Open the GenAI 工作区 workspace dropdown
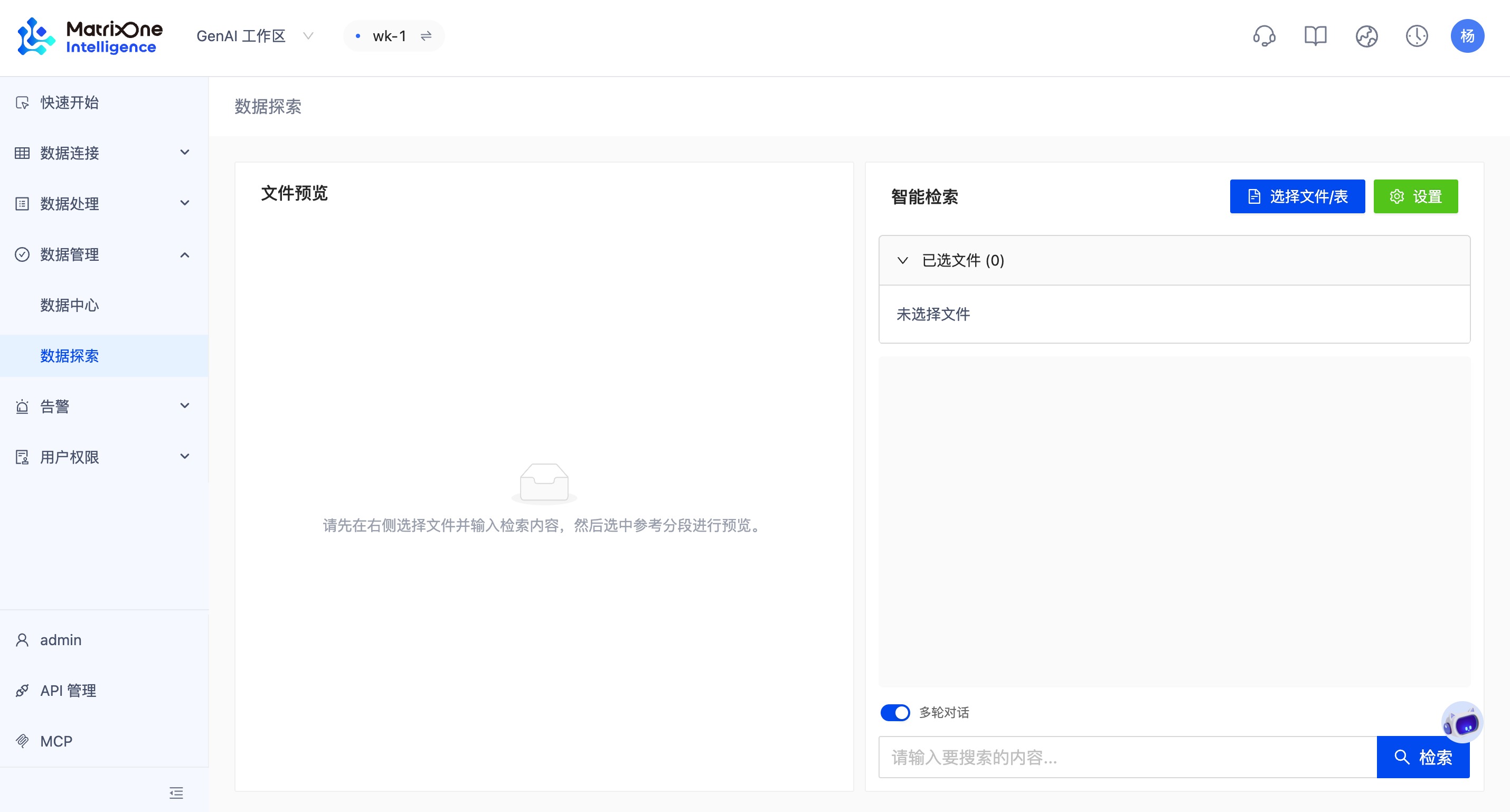Viewport: 1510px width, 812px height. (x=309, y=36)
